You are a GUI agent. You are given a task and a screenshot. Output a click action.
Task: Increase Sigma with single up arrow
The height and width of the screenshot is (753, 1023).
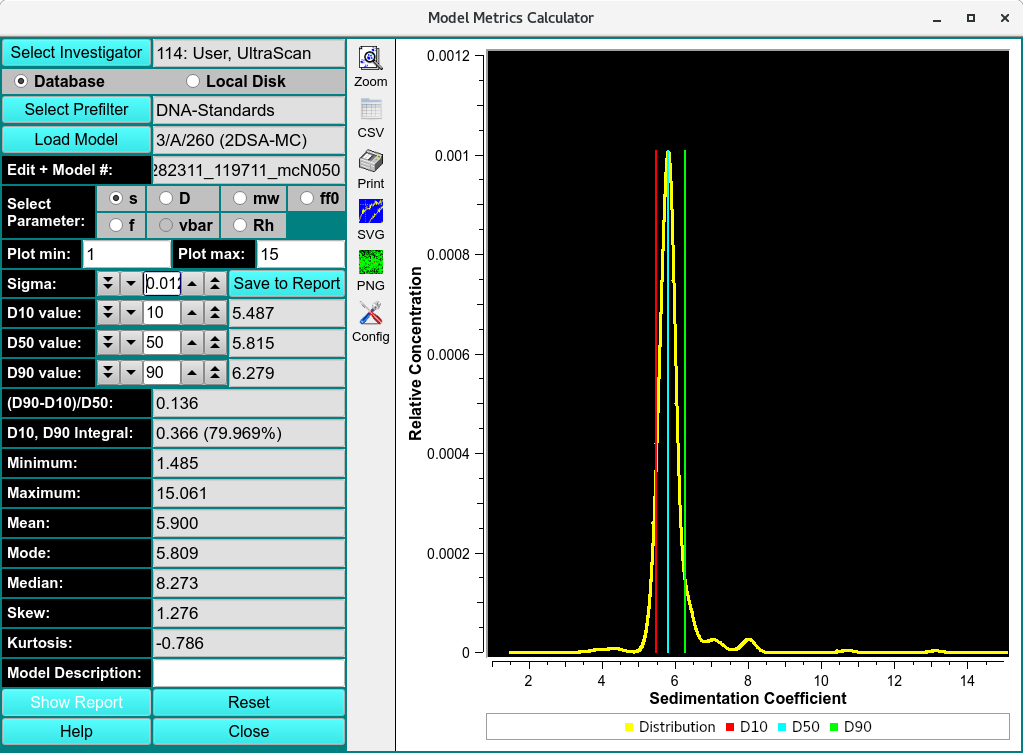pyautogui.click(x=192, y=284)
